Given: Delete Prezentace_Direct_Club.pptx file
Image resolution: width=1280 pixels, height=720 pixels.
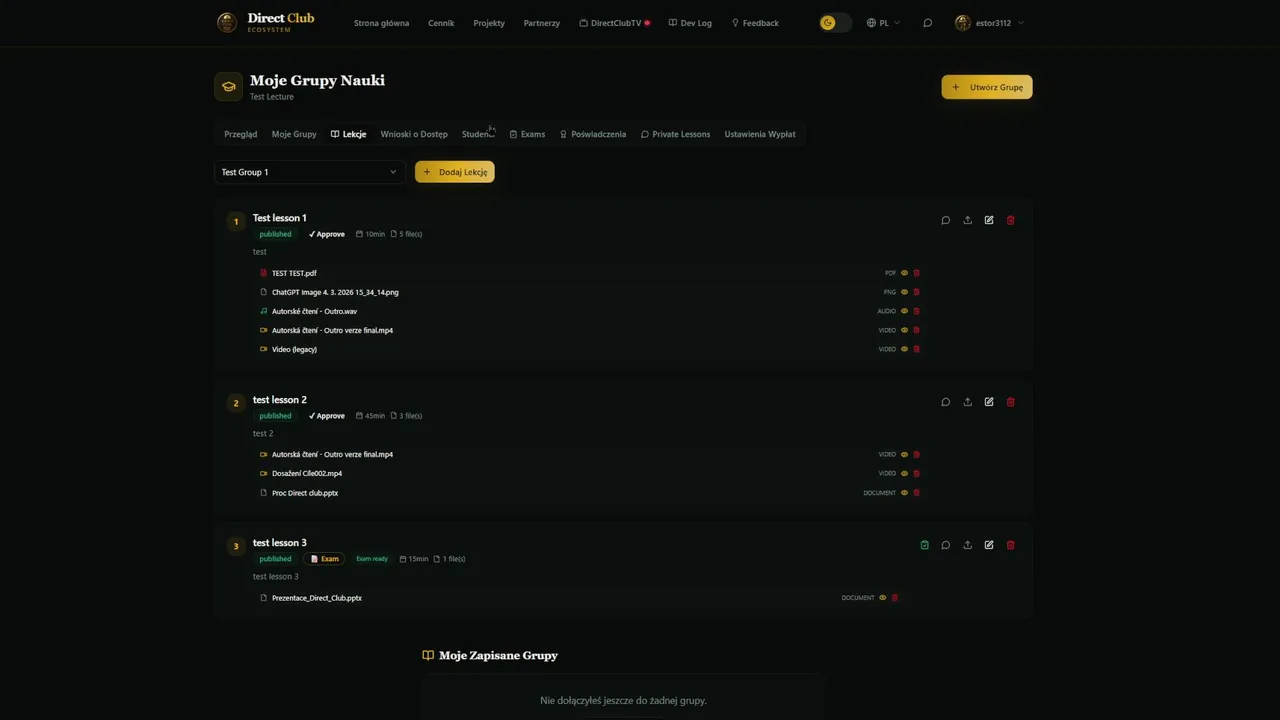Looking at the screenshot, I should click(x=894, y=597).
